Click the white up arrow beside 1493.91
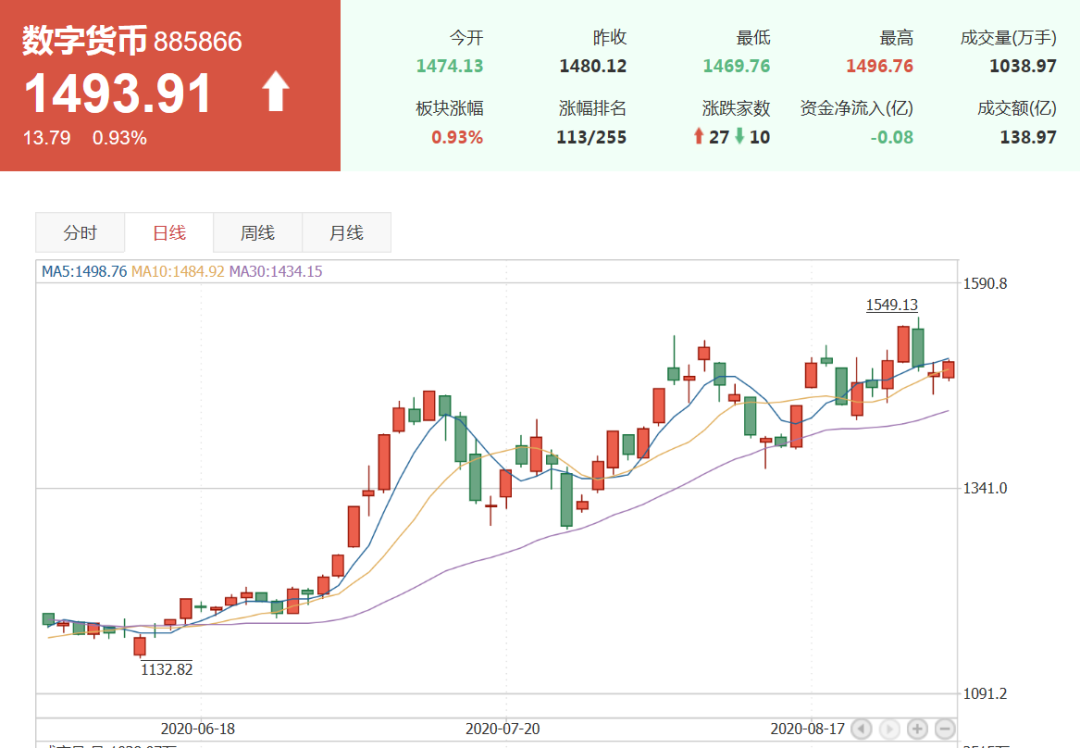Image resolution: width=1080 pixels, height=748 pixels. pyautogui.click(x=276, y=92)
